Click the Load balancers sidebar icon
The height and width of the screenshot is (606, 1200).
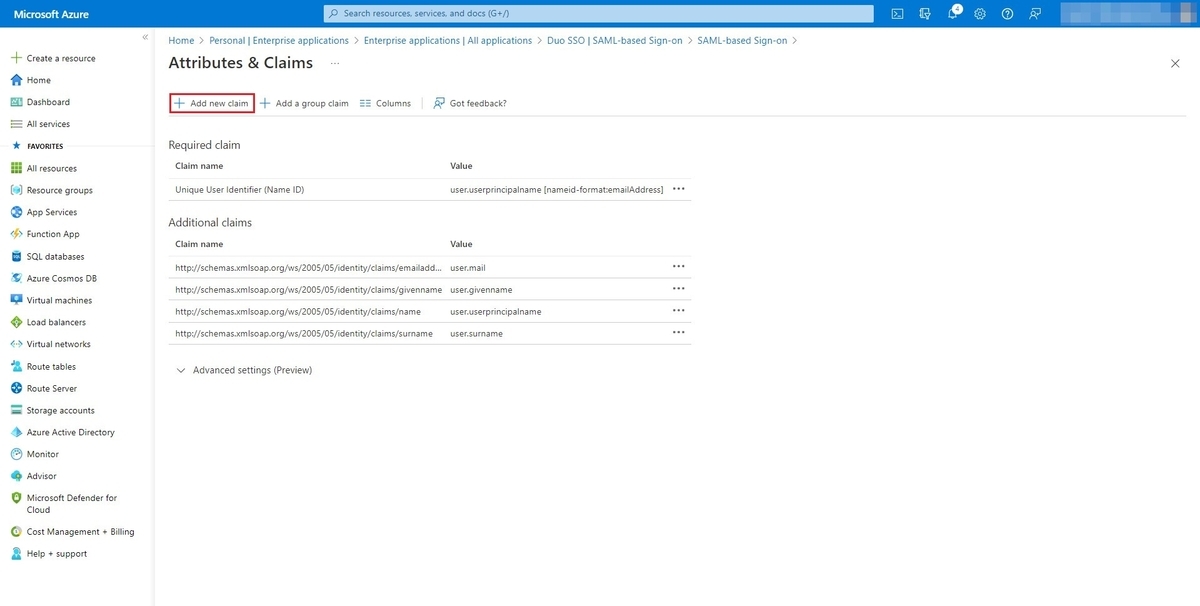(16, 322)
